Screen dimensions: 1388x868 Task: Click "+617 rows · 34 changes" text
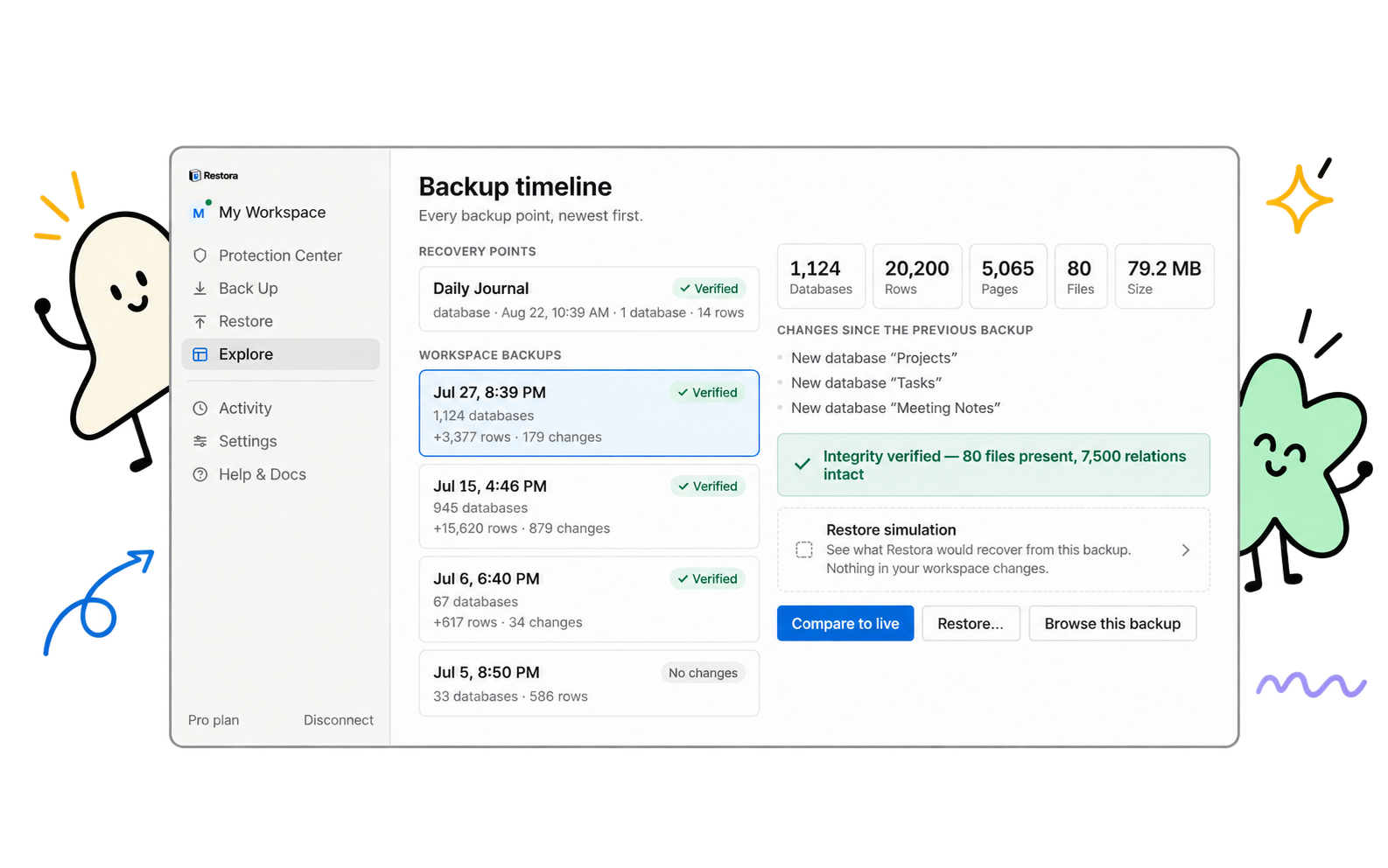[x=508, y=623]
